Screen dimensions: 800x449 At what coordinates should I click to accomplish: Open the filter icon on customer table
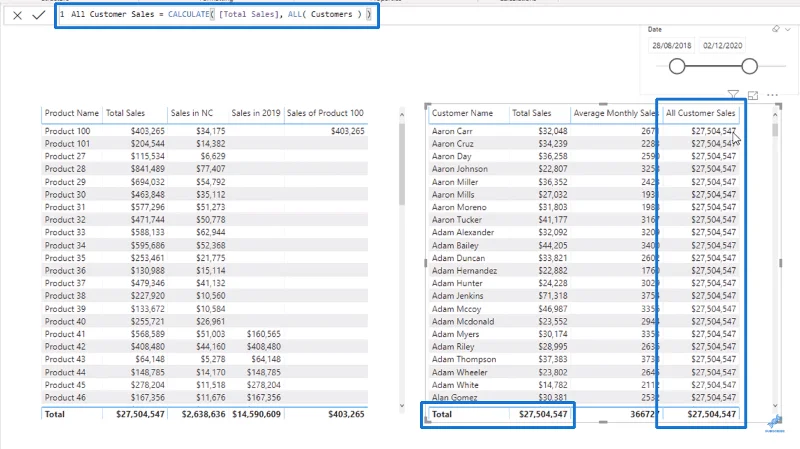pyautogui.click(x=733, y=94)
